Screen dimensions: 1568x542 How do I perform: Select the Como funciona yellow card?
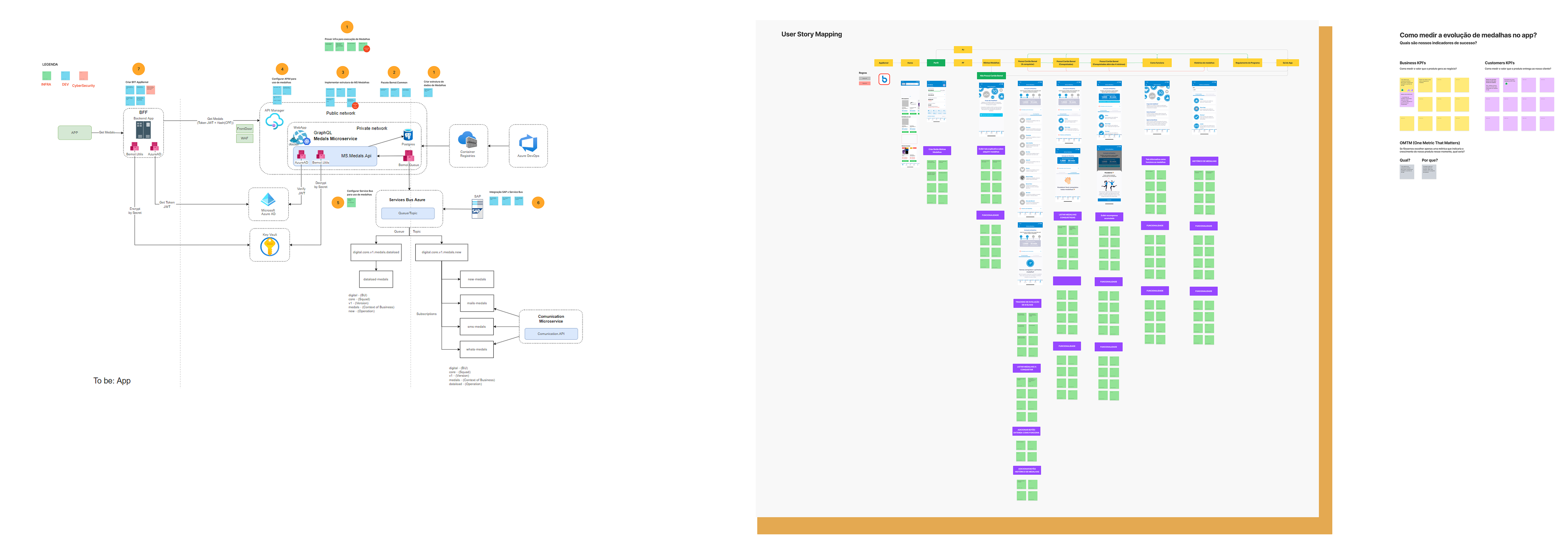coord(1157,63)
